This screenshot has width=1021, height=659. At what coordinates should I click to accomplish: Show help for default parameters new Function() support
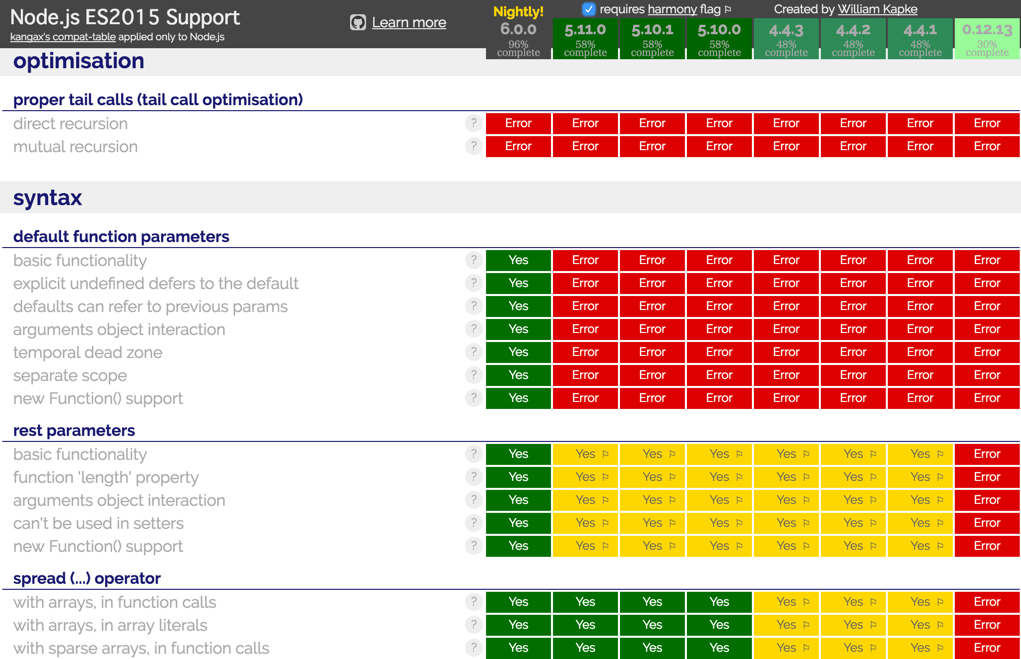pos(474,398)
